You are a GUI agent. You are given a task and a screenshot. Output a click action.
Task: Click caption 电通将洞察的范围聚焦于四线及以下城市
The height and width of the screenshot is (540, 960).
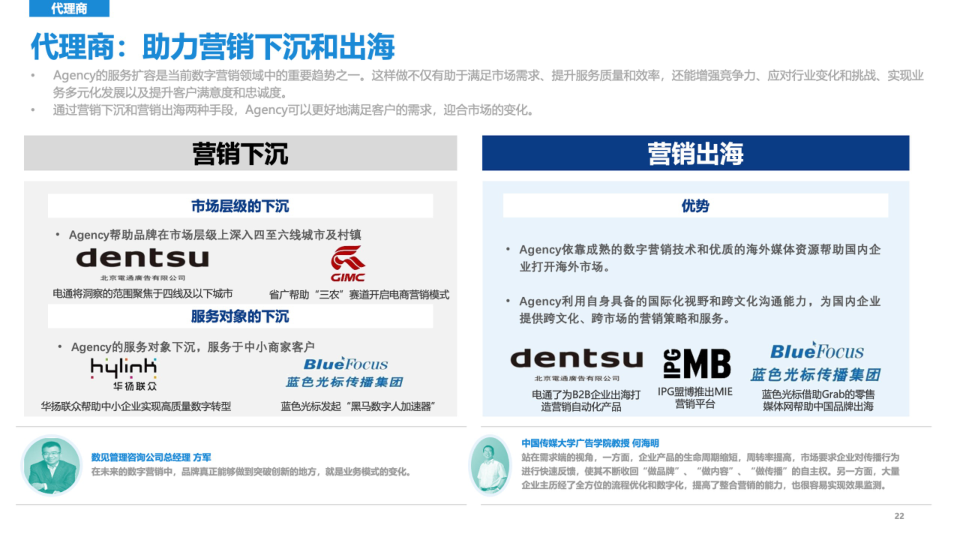pyautogui.click(x=143, y=294)
